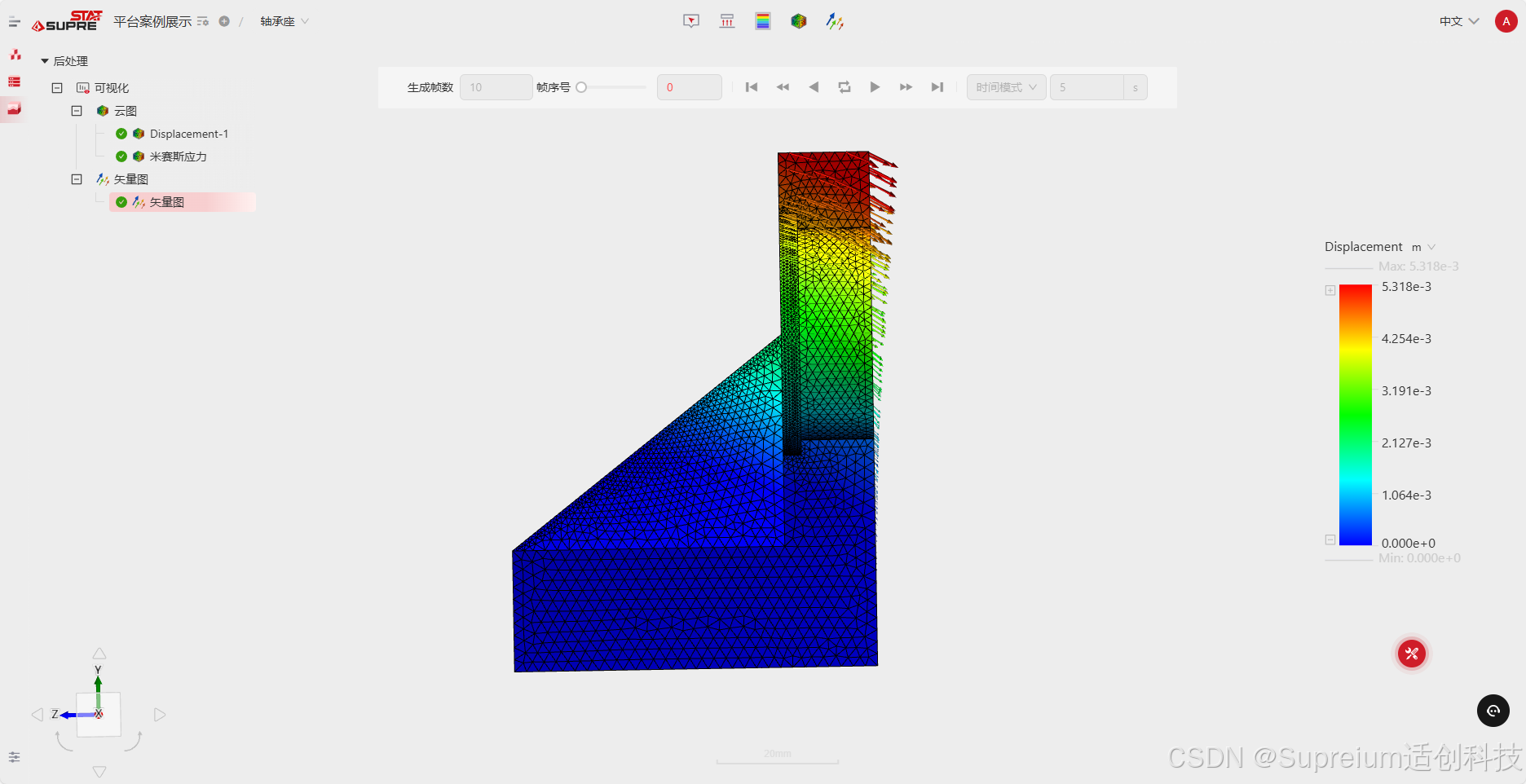Click the red tools floating button
The height and width of the screenshot is (784, 1526).
coord(1412,654)
